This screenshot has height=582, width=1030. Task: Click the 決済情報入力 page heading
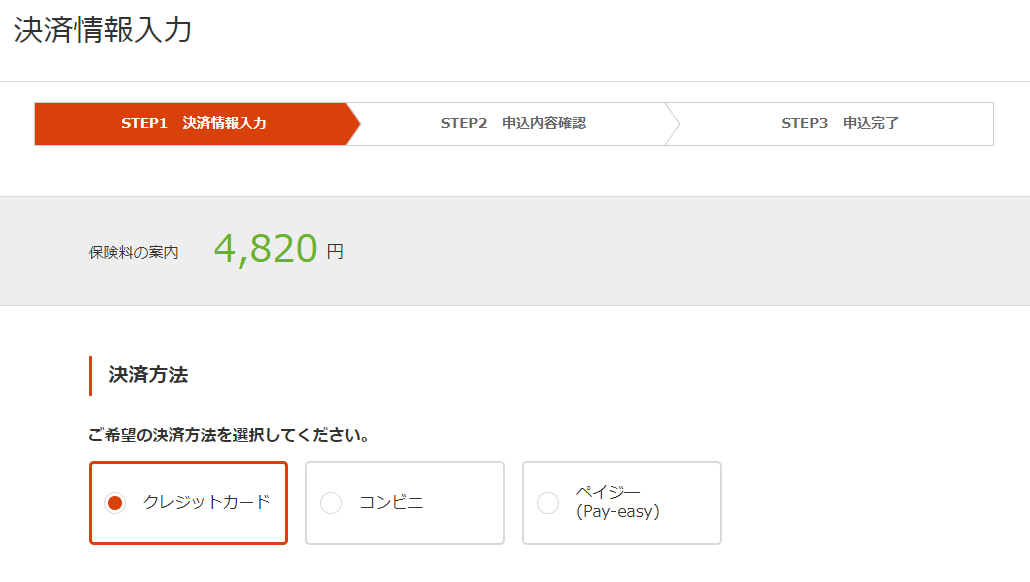pyautogui.click(x=103, y=30)
